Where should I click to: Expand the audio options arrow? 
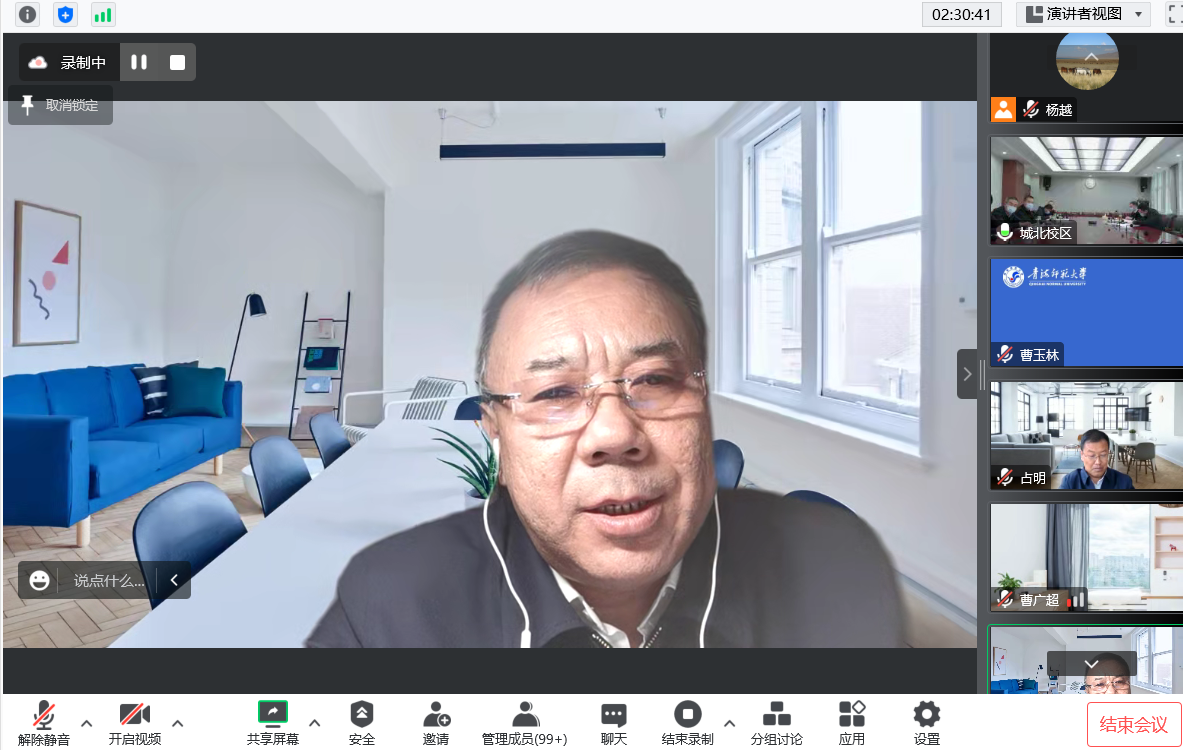86,723
